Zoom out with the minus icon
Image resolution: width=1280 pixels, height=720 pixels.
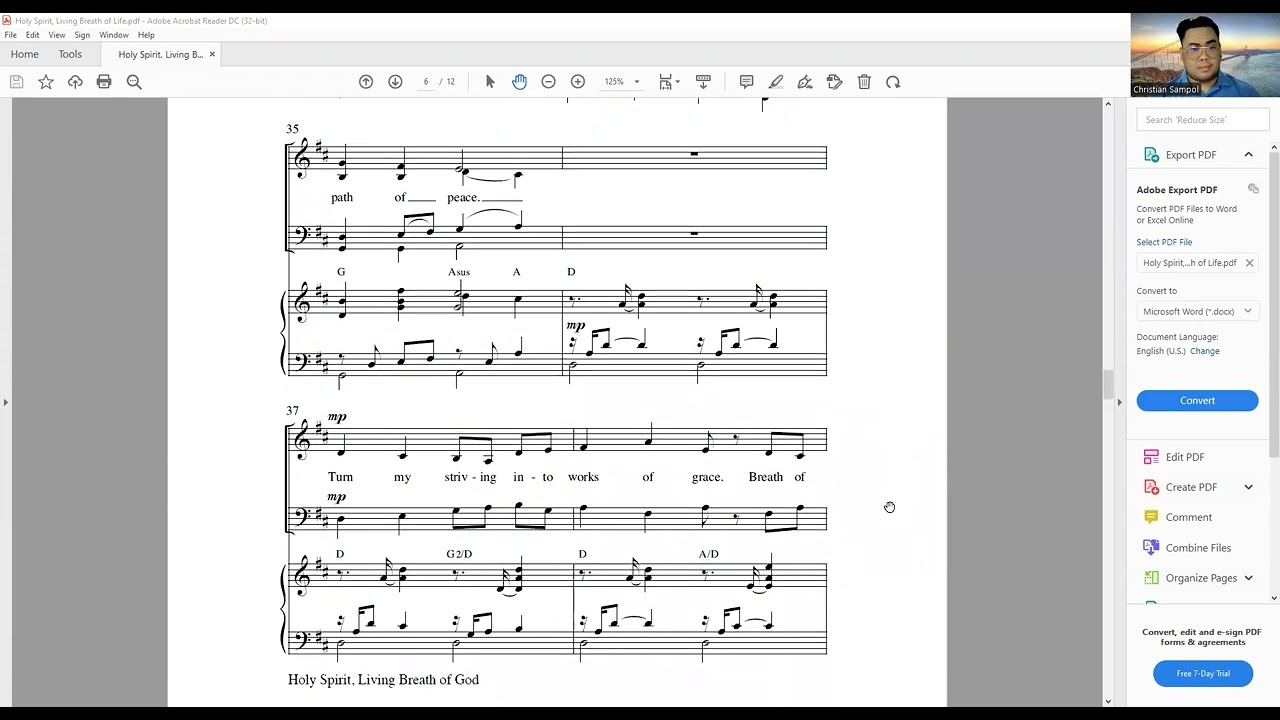point(548,82)
